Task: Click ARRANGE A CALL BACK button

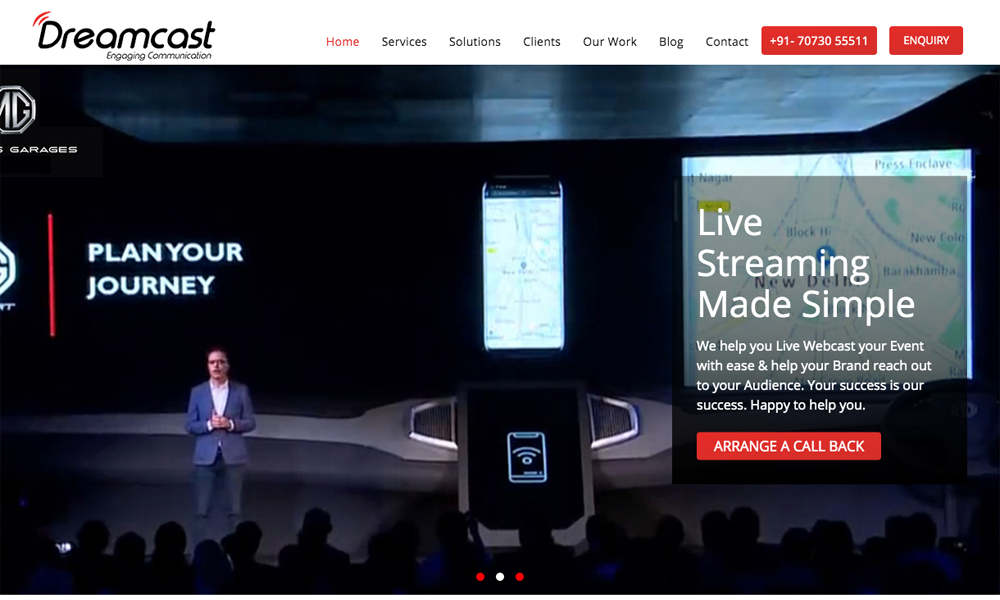Action: (788, 446)
